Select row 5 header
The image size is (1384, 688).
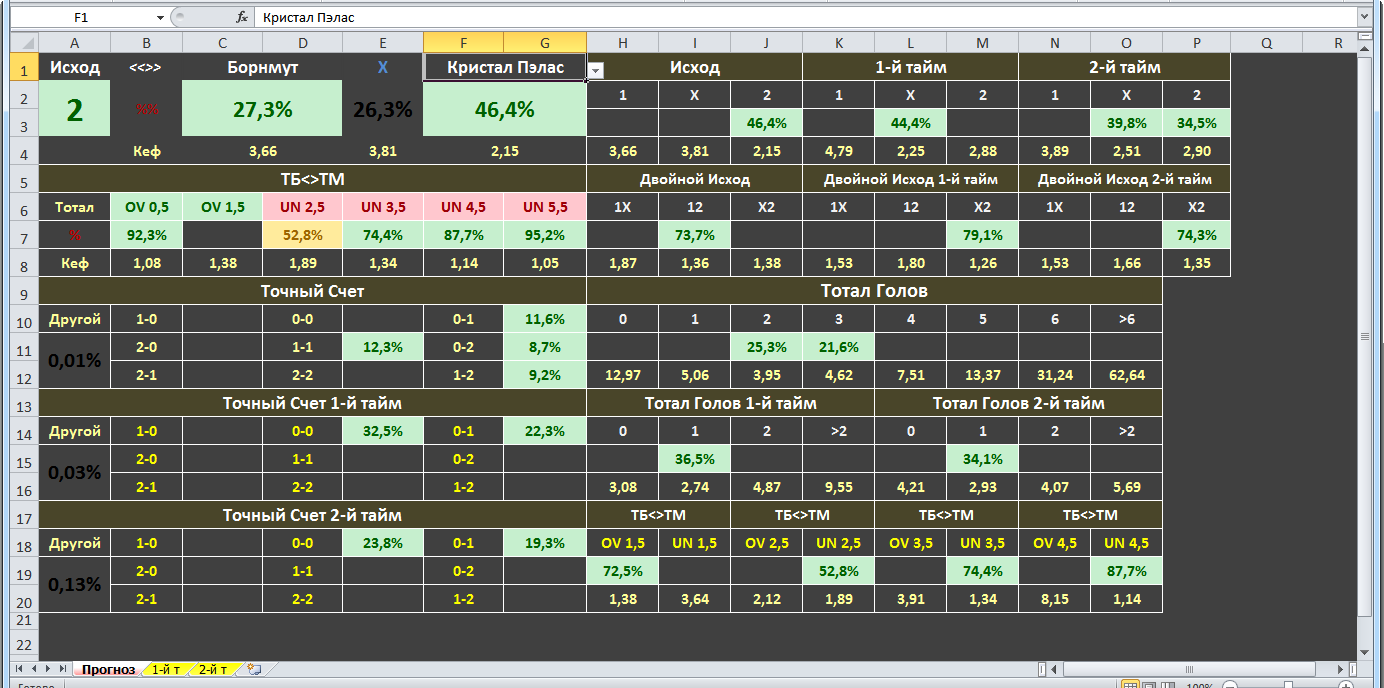coord(24,180)
